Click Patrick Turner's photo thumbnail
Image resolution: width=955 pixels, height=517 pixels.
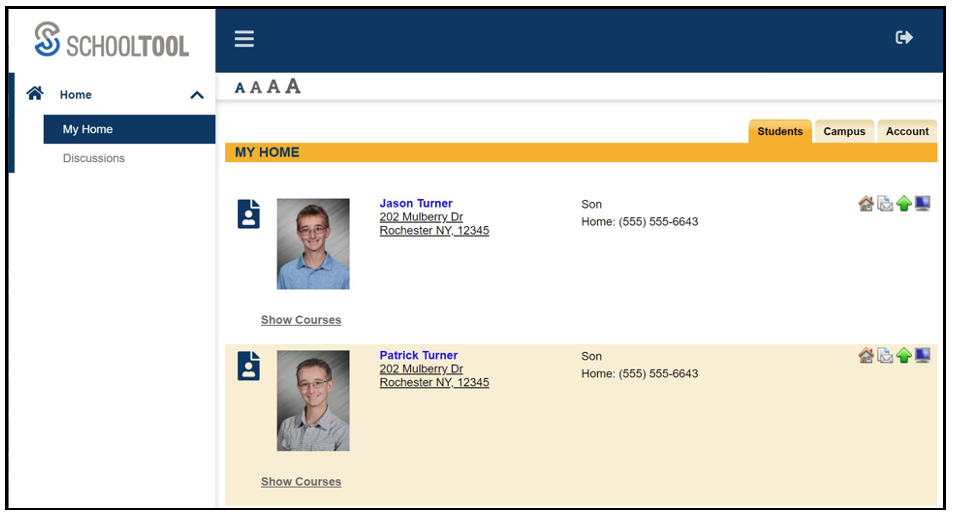coord(313,401)
